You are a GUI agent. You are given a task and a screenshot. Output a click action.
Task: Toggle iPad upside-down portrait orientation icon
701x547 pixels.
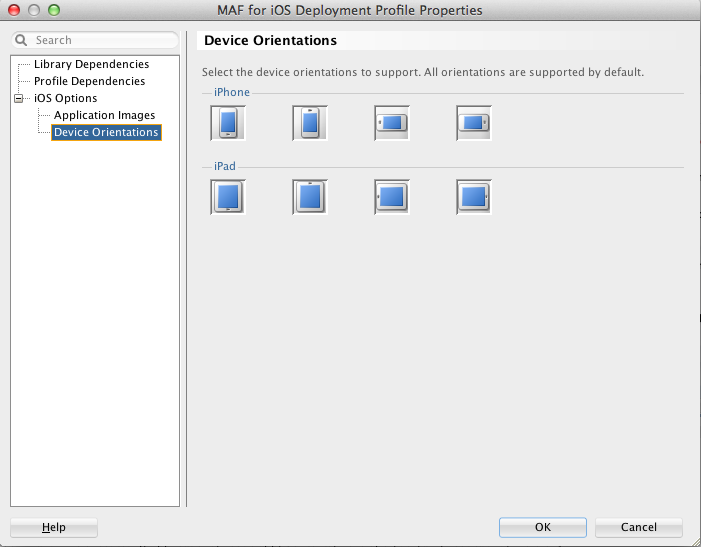coord(310,197)
